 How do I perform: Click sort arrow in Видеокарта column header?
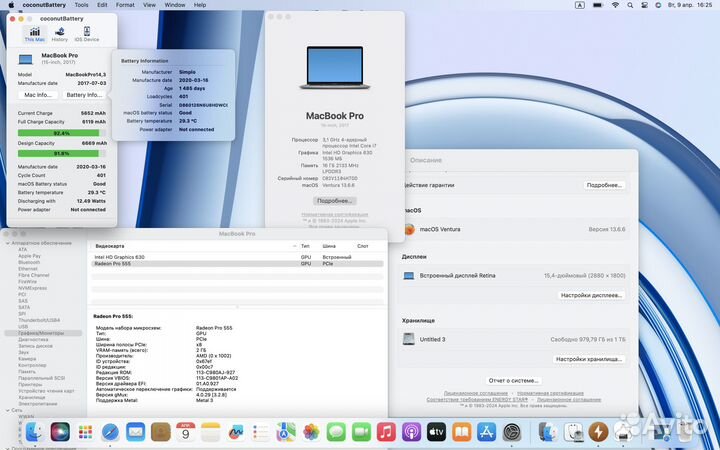pos(294,246)
